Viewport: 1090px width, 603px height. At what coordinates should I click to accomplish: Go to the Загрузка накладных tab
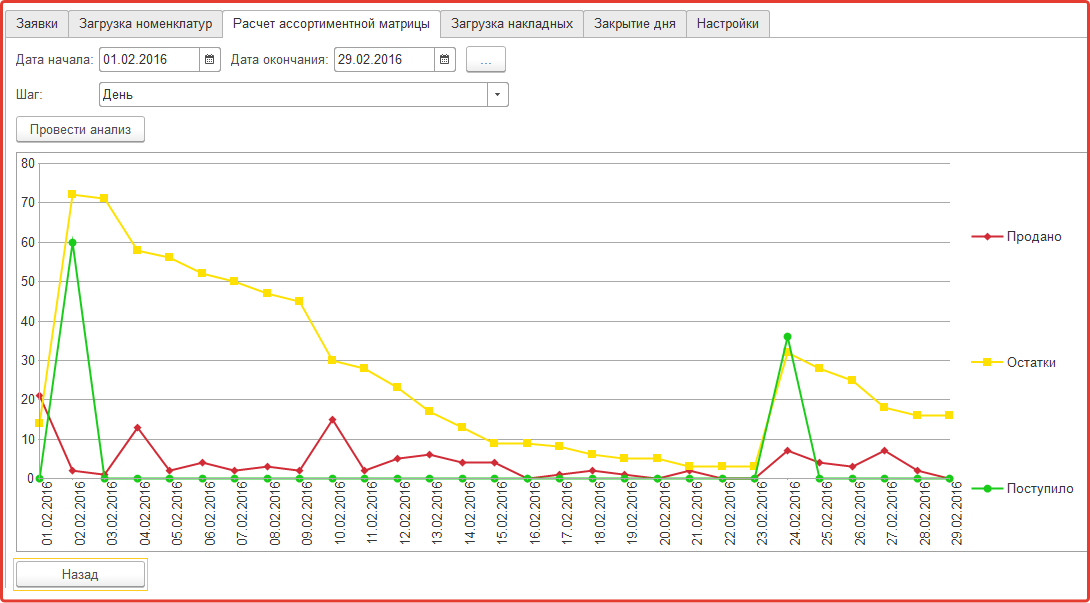click(x=512, y=24)
